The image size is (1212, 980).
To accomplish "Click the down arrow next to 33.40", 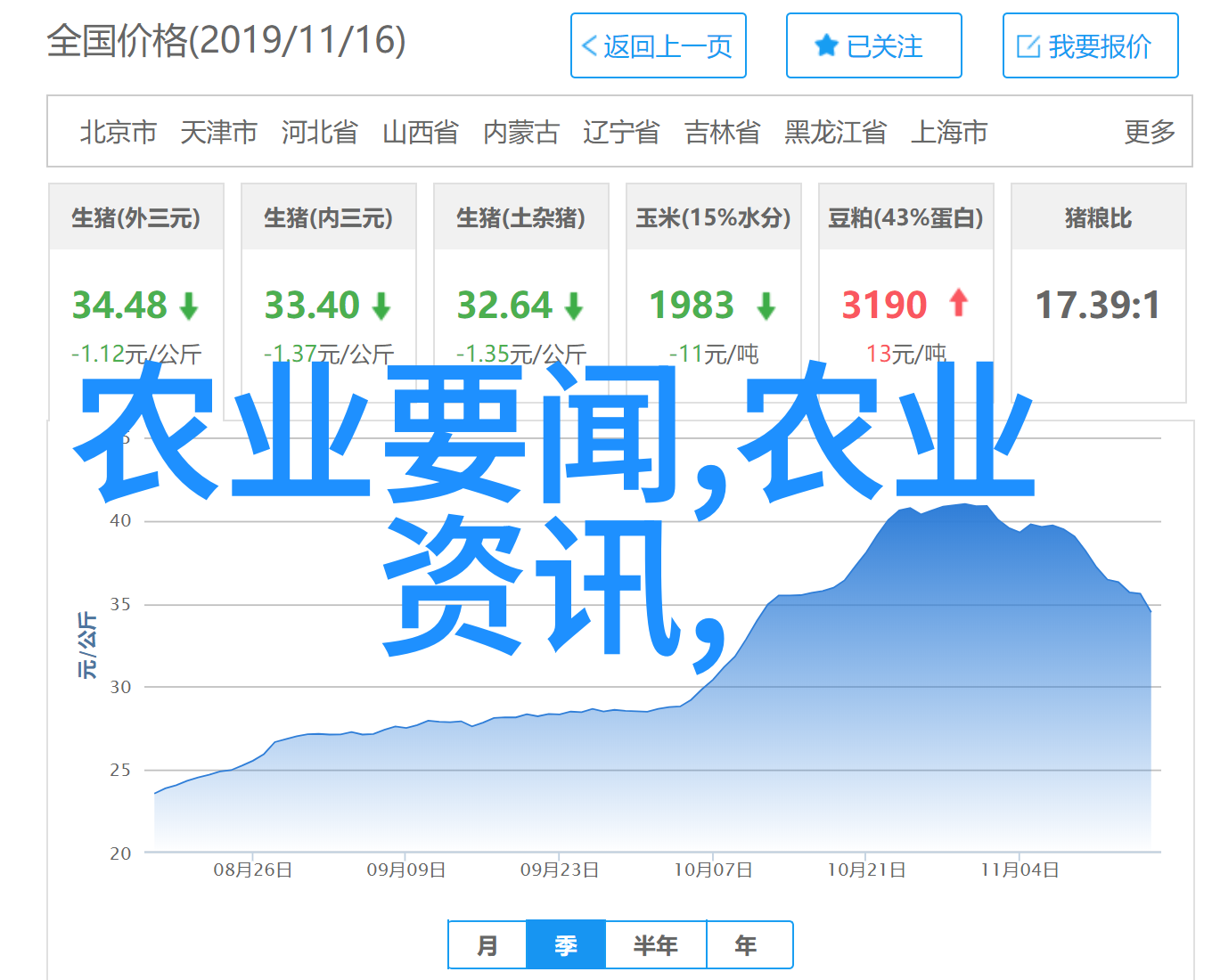I will coord(381,306).
